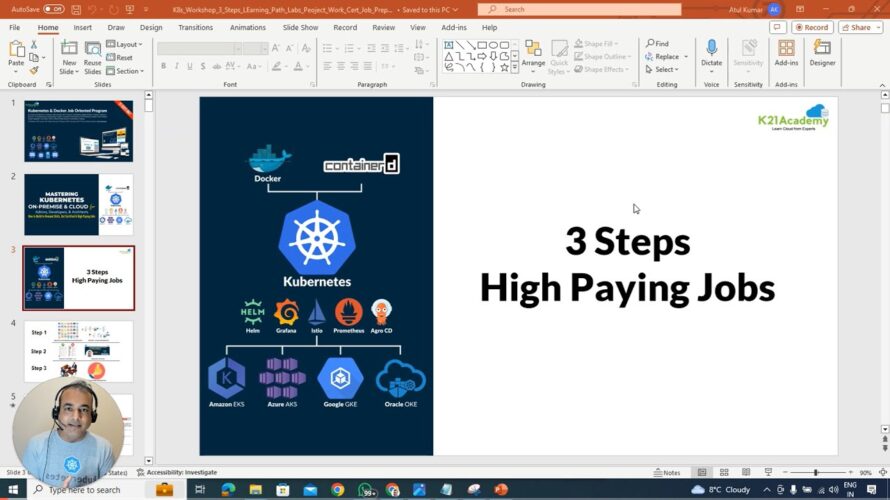Click the Share button
Image resolution: width=890 pixels, height=500 pixels.
(x=860, y=27)
